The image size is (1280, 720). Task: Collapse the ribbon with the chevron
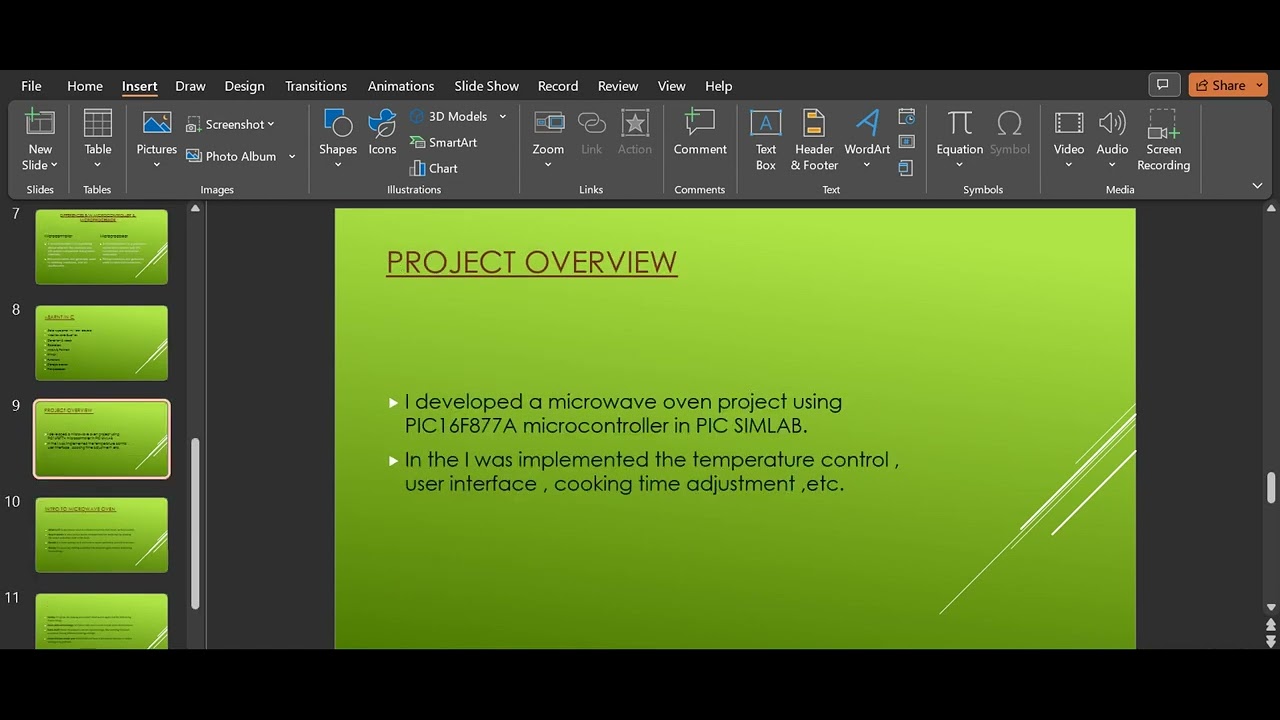[1257, 185]
